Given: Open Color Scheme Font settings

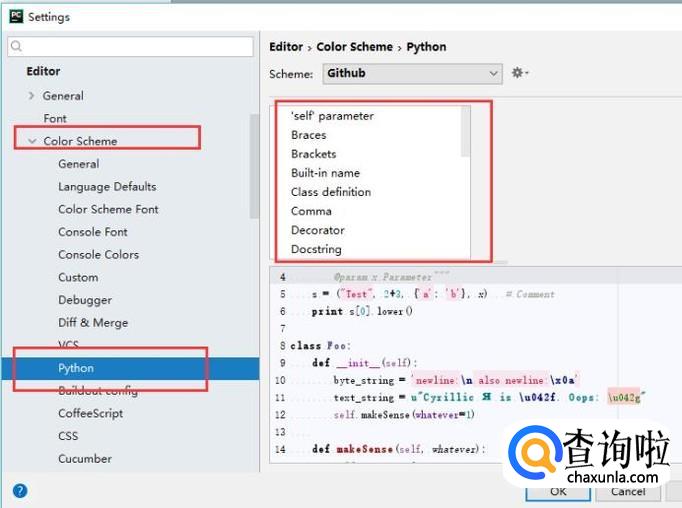Looking at the screenshot, I should 108,209.
